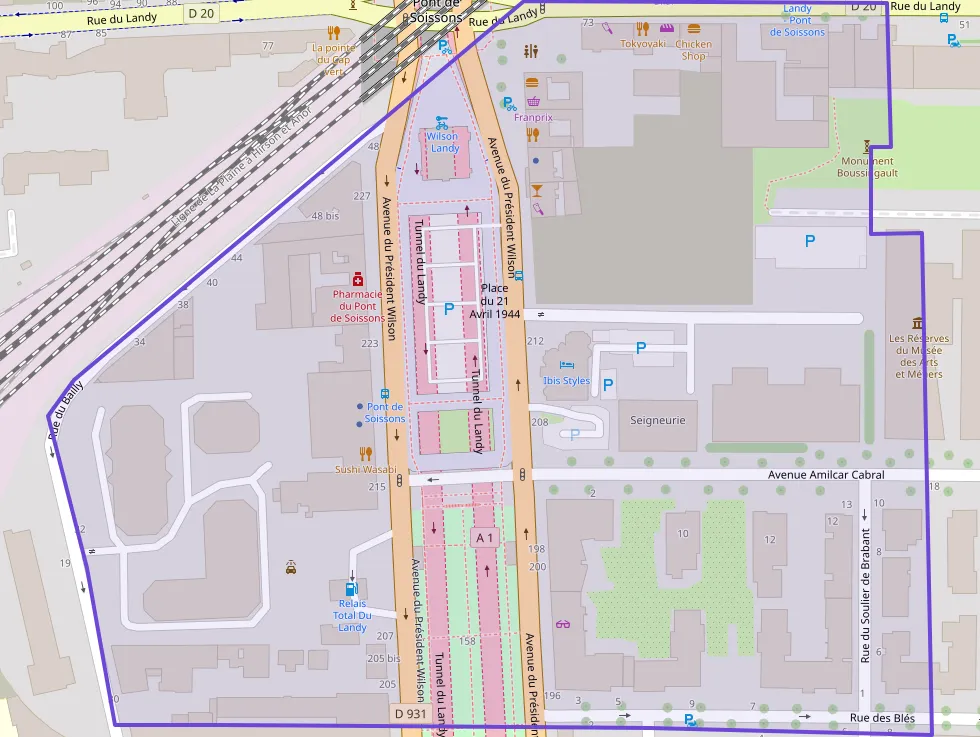Select the purple optician glasses icon
Image resolution: width=980 pixels, height=737 pixels.
click(562, 625)
